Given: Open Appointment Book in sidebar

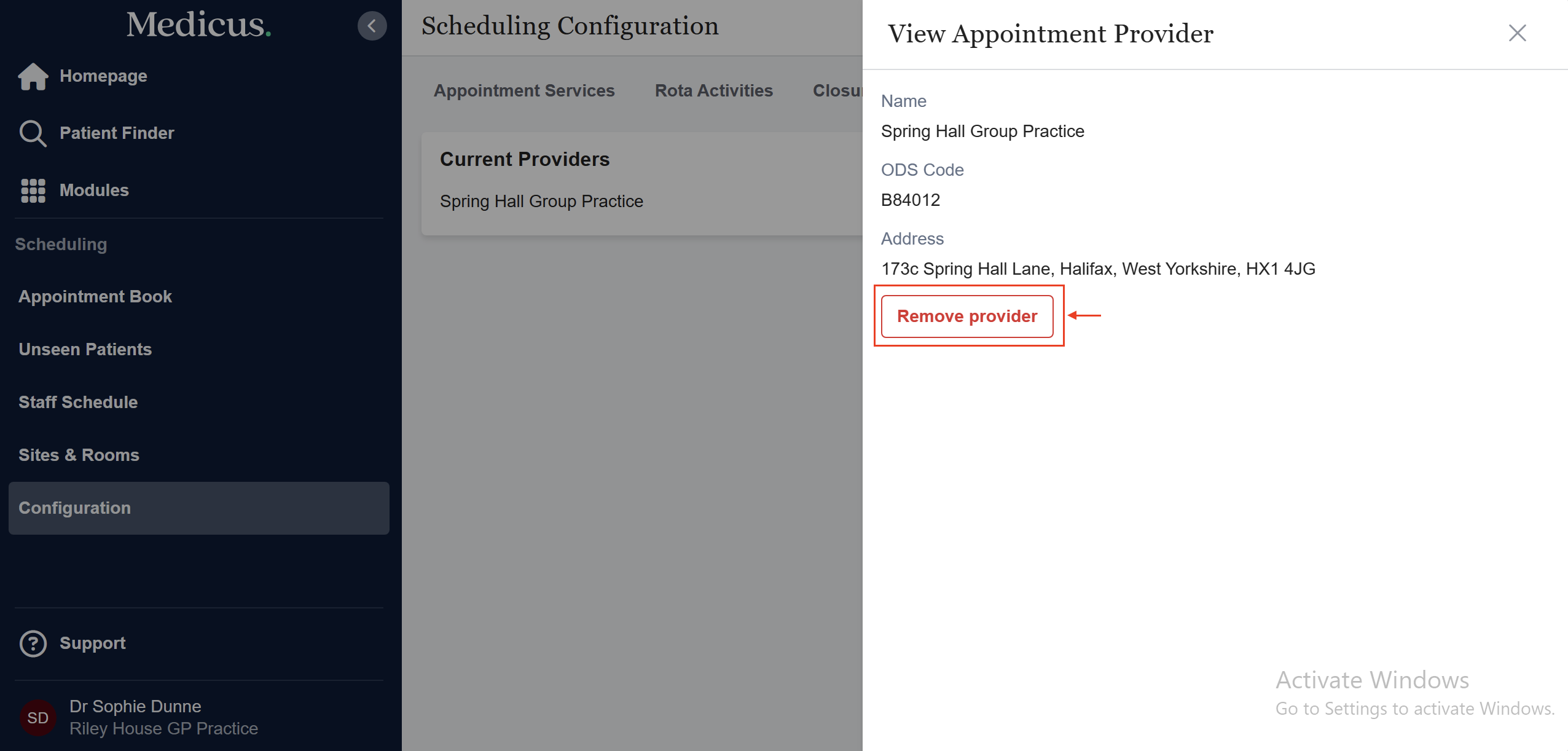Looking at the screenshot, I should (x=95, y=297).
